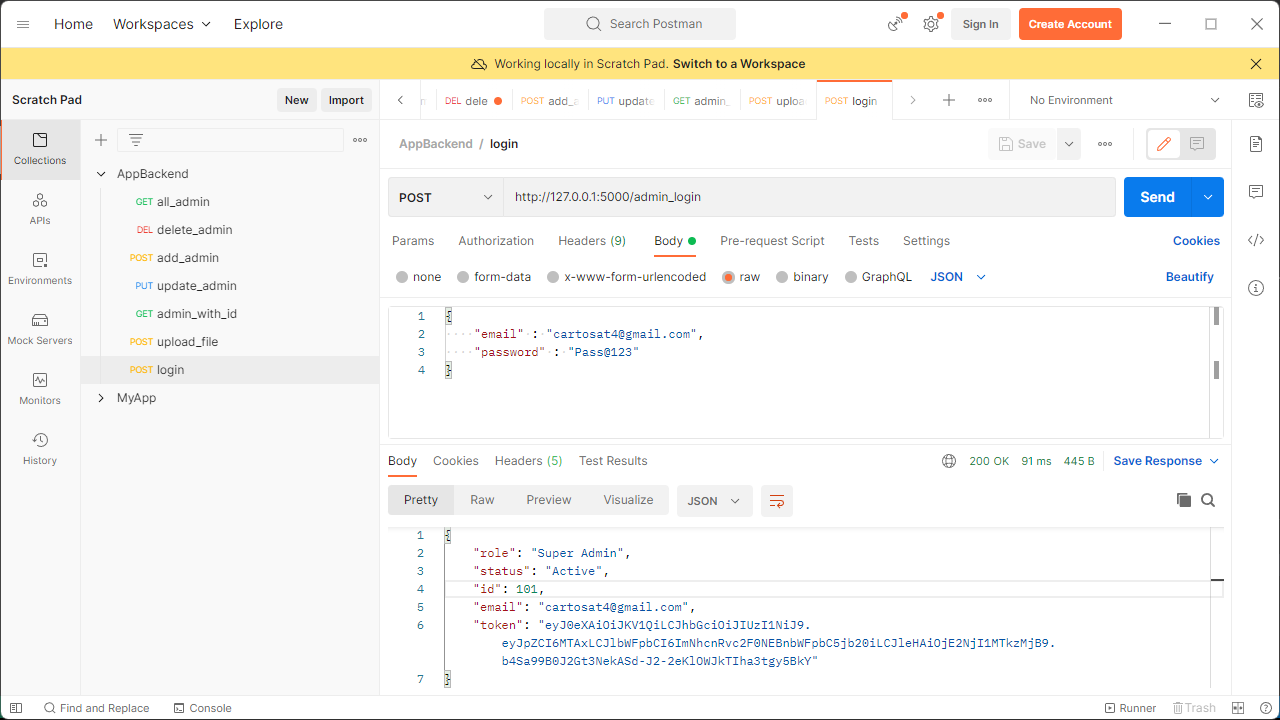Open the code snippet icon
The image size is (1280, 720).
coord(1256,240)
